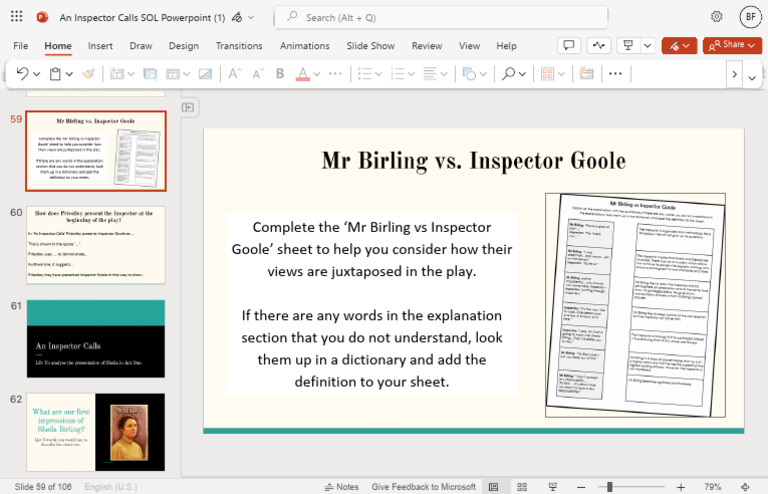Expand the Layout dropdown arrow
Image resolution: width=768 pixels, height=494 pixels.
(187, 74)
